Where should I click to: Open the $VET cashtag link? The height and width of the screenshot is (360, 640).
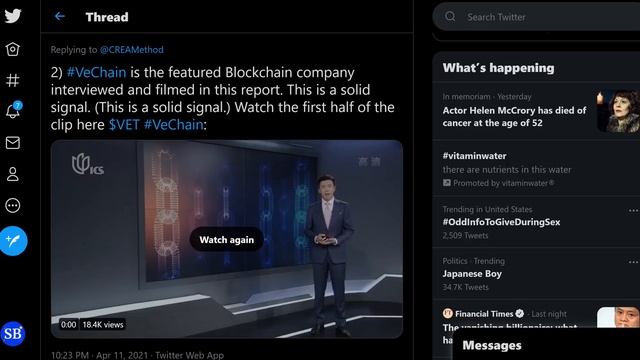(x=124, y=124)
